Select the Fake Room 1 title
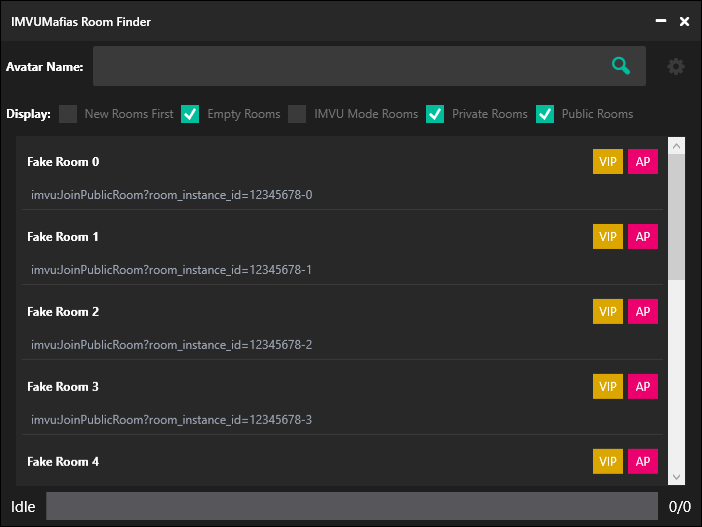The image size is (702, 527). click(63, 236)
